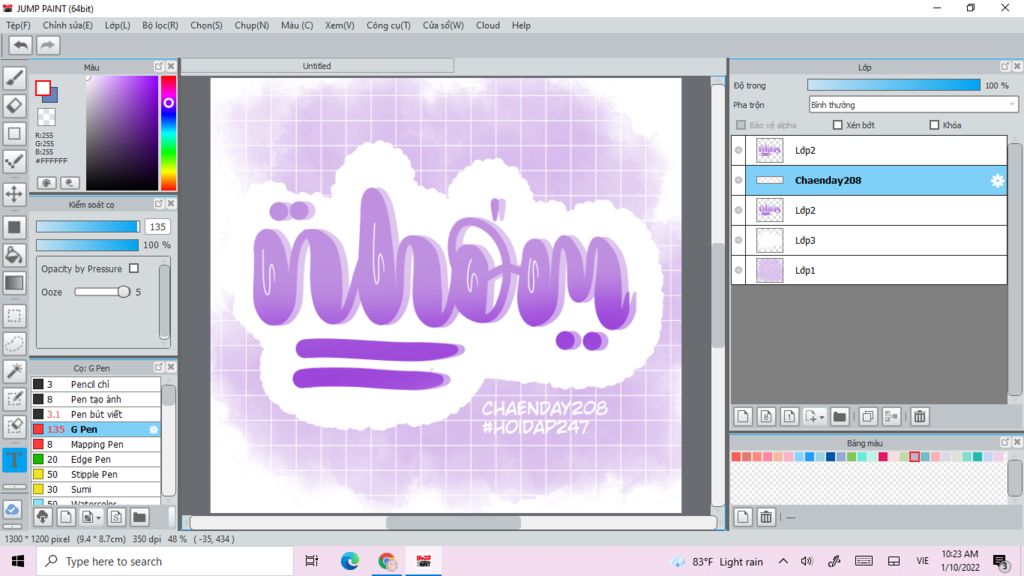Show hidden system tray icons
1024x576 pixels.
tap(783, 561)
